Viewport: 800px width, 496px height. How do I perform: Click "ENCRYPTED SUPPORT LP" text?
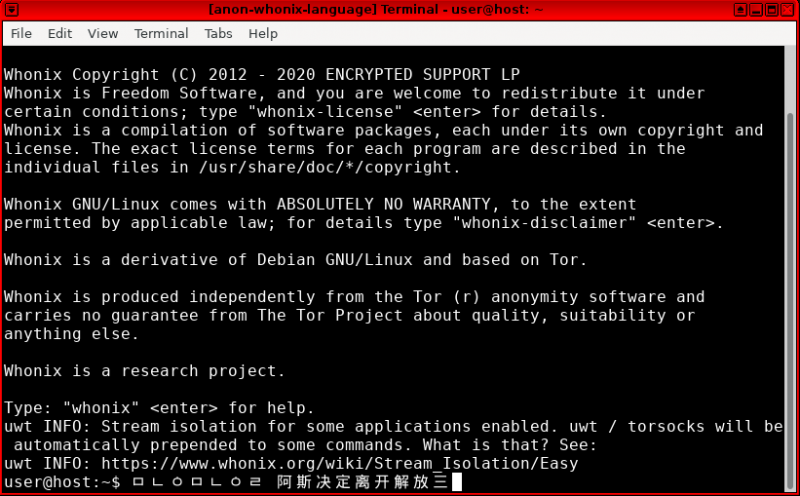[x=422, y=75]
